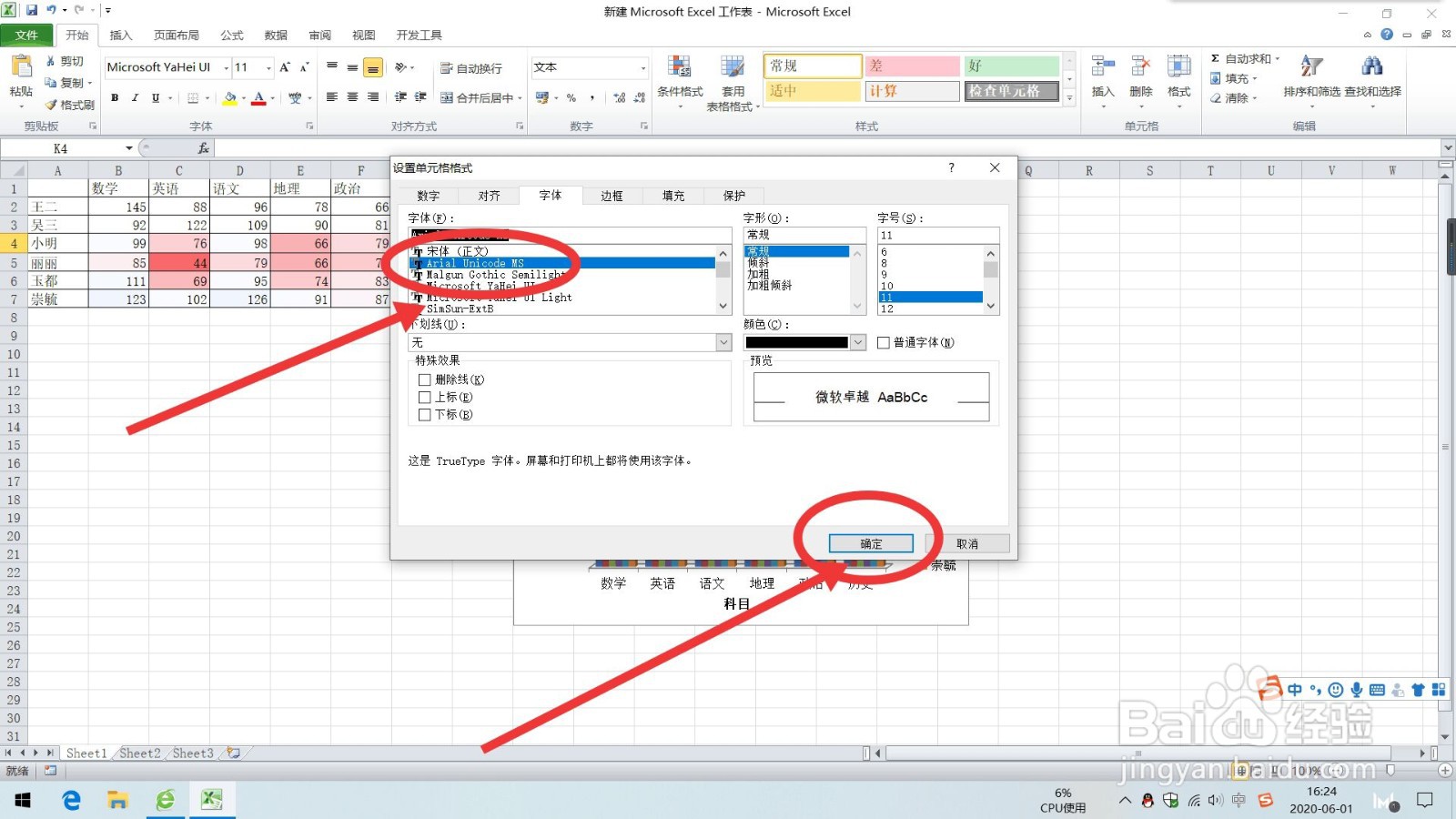This screenshot has height=819, width=1456.
Task: Click the 取消 button to cancel
Action: (968, 543)
